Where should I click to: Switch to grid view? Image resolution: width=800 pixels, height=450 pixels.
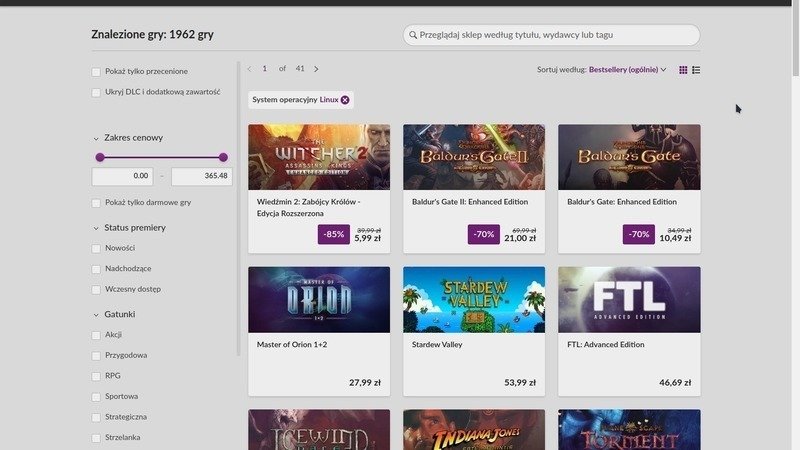point(683,70)
